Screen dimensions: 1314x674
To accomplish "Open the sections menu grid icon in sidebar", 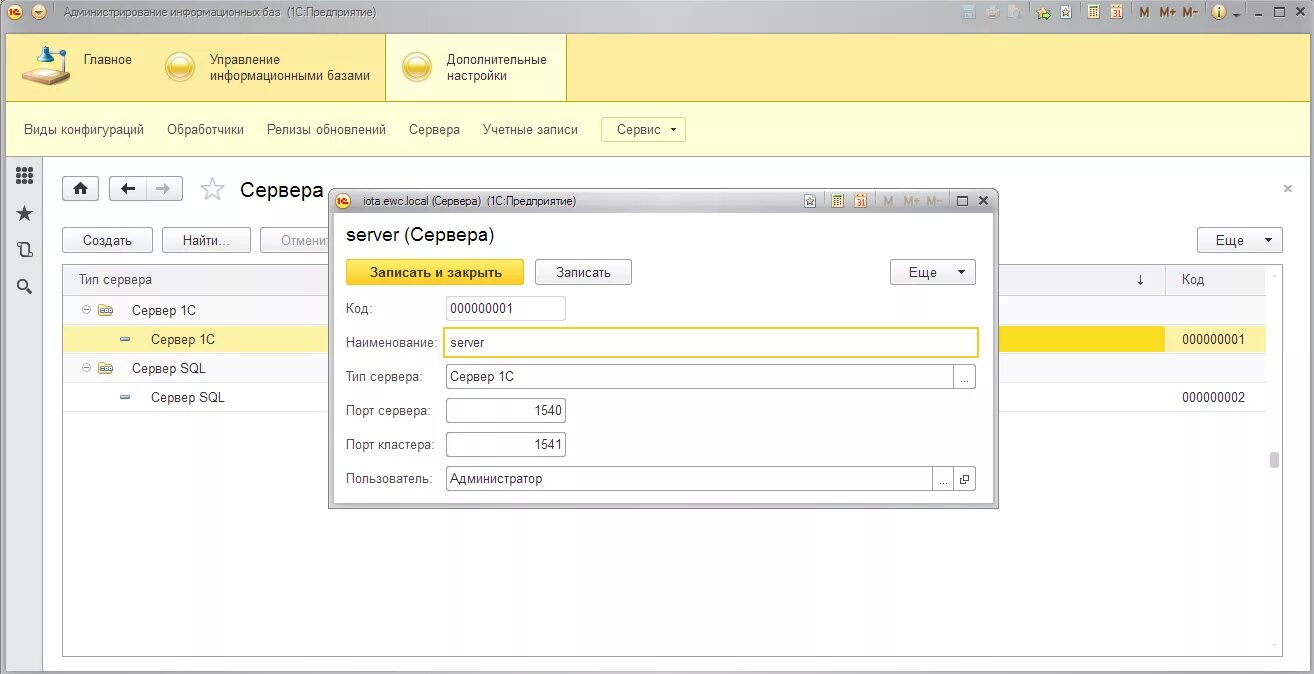I will 24,176.
